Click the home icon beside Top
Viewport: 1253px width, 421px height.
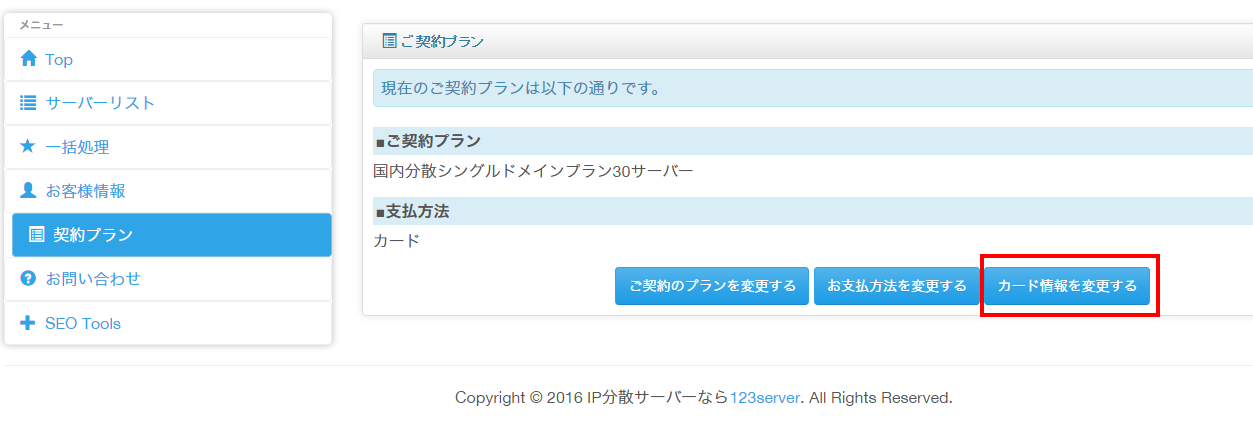click(x=28, y=59)
